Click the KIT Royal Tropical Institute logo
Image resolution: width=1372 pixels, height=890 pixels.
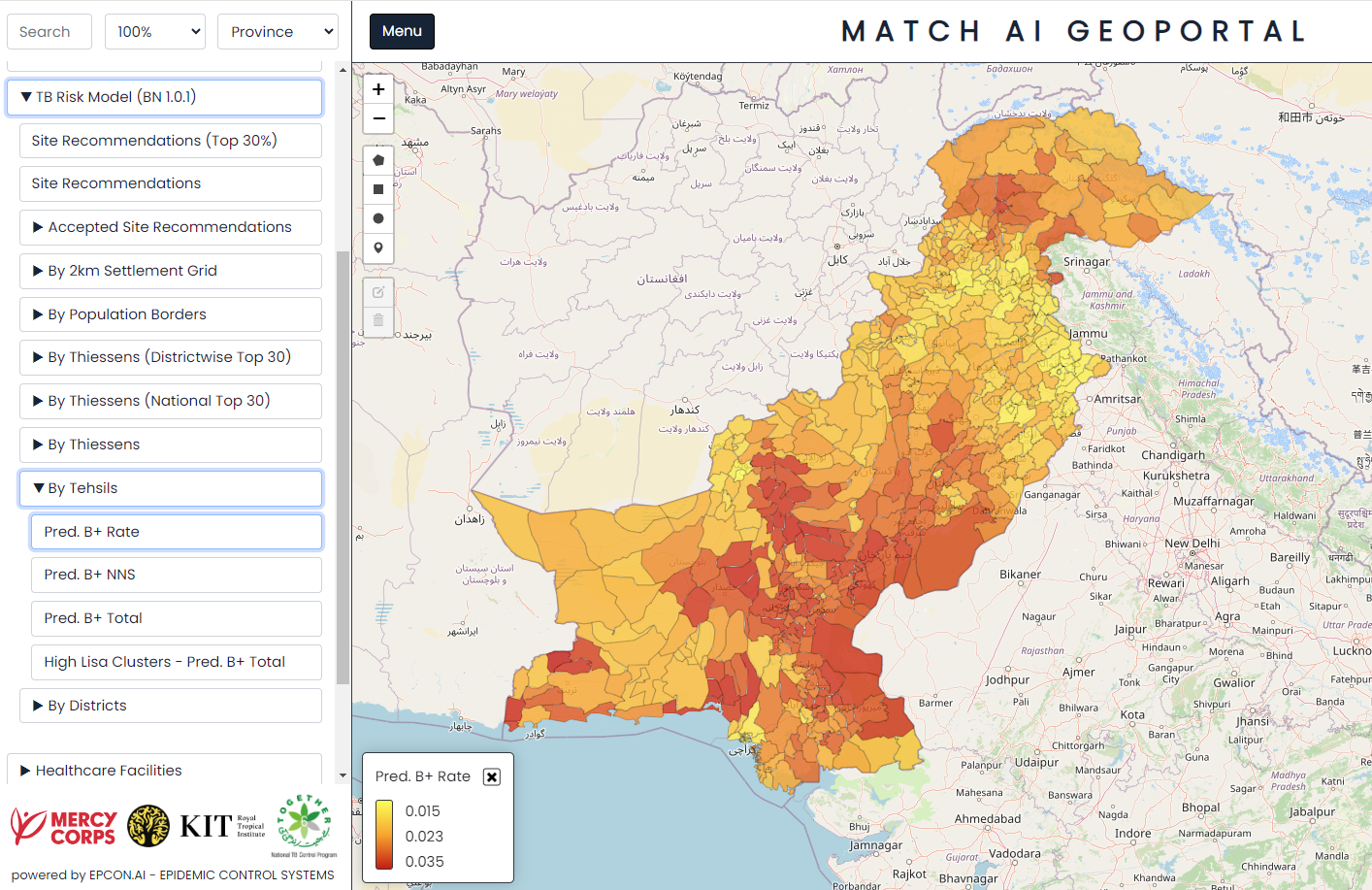click(x=222, y=826)
